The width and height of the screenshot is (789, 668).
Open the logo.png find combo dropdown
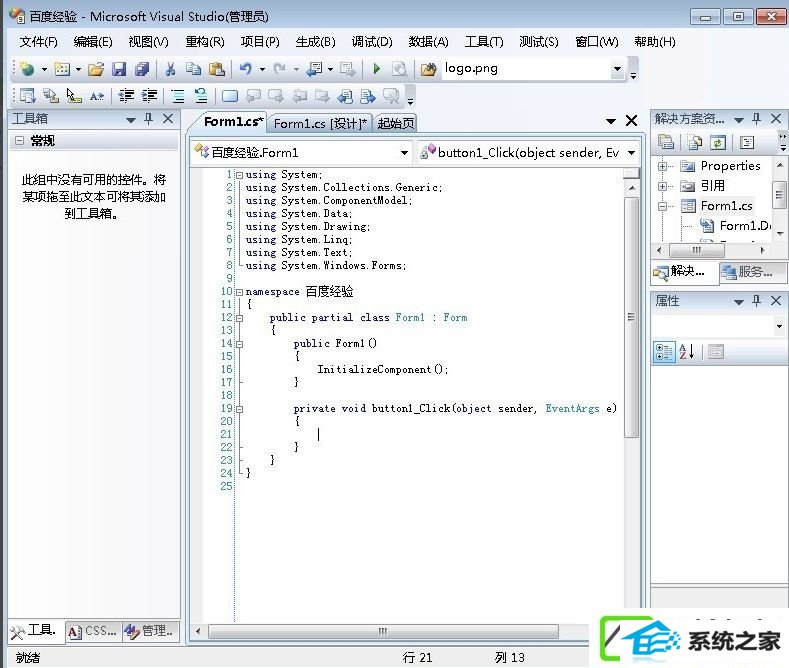click(x=617, y=69)
